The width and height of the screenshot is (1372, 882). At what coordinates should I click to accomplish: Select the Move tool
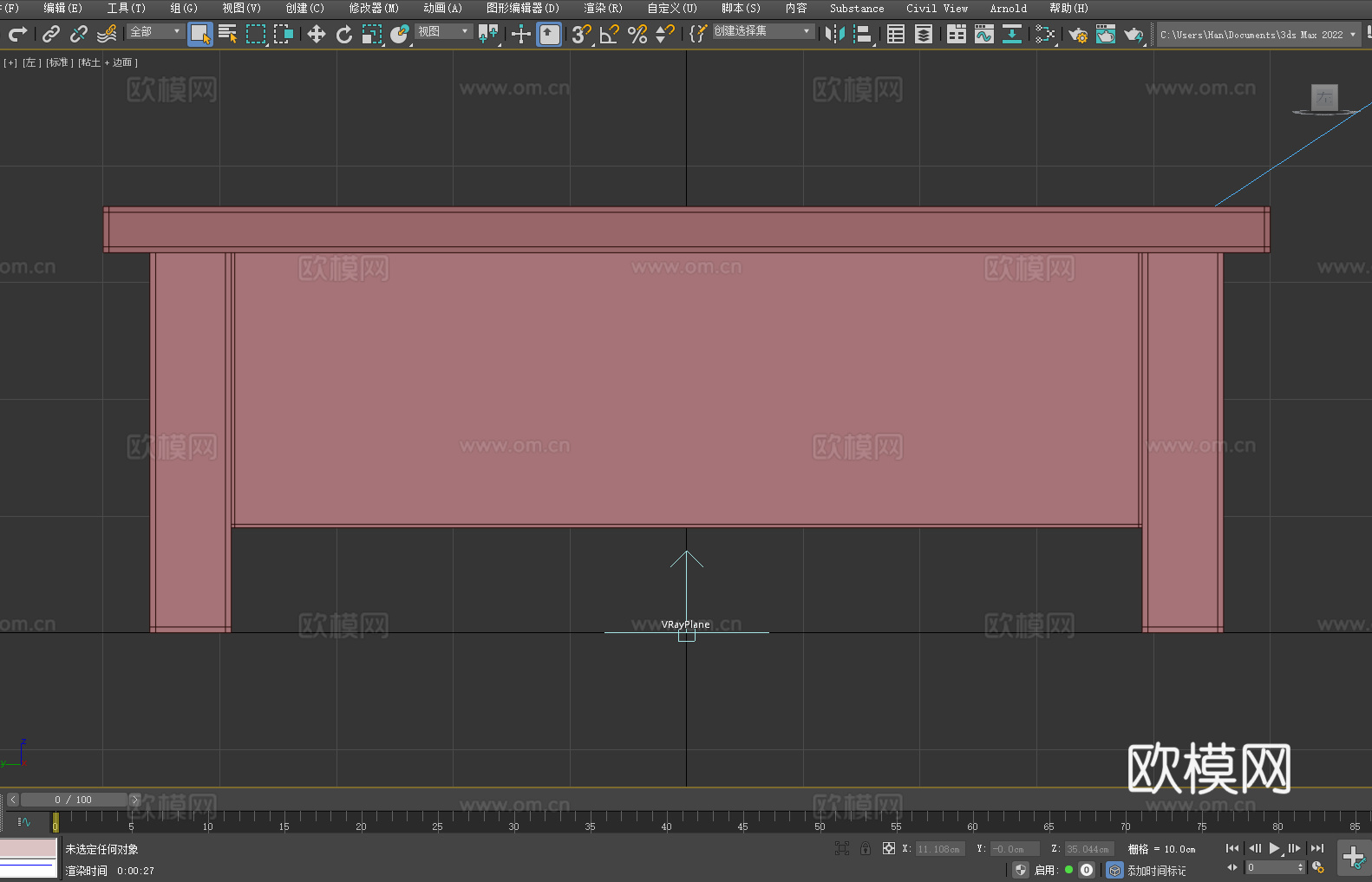[x=317, y=34]
